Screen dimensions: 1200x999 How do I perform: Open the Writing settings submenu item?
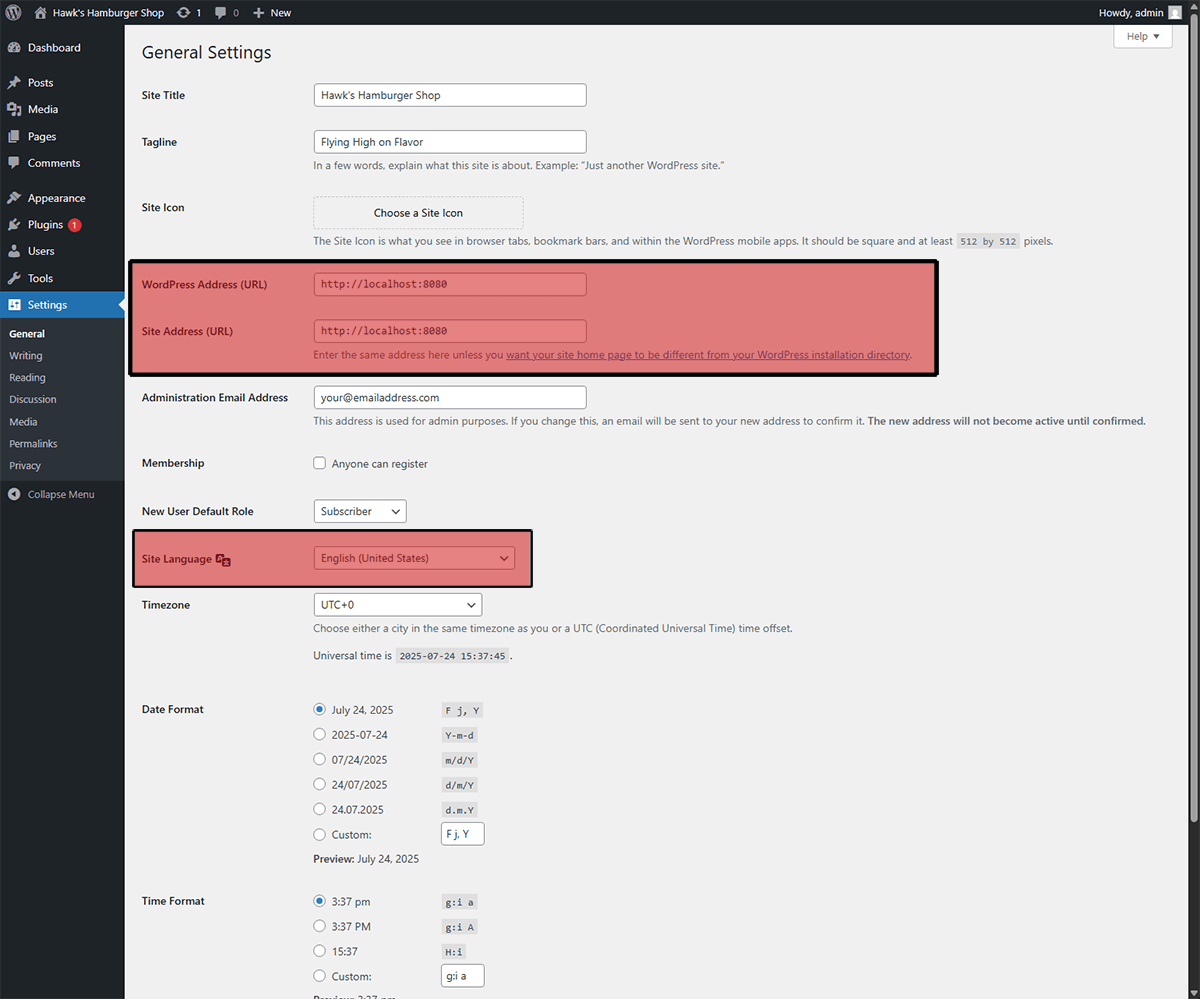[x=30, y=355]
